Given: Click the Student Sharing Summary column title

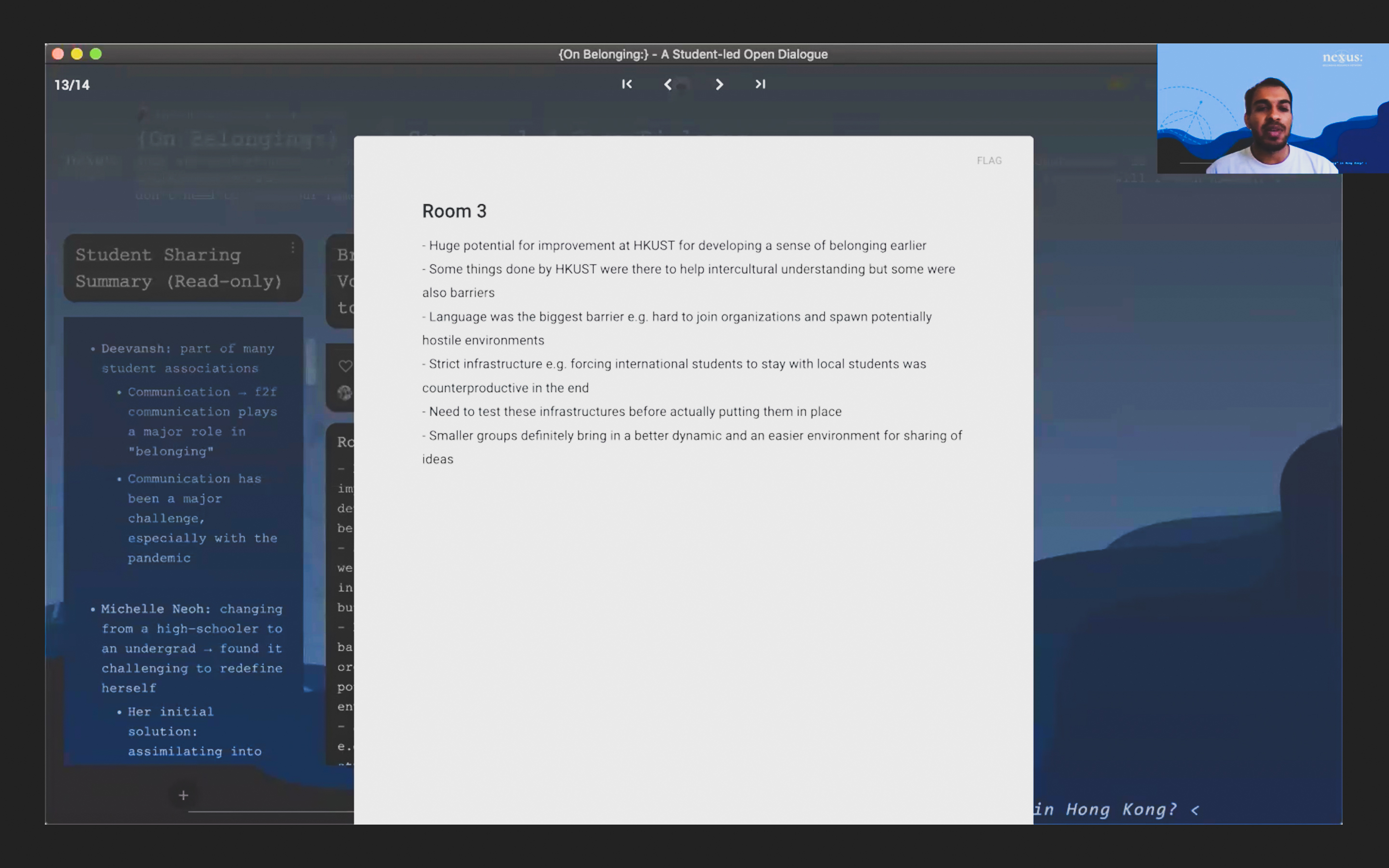Looking at the screenshot, I should click(178, 268).
